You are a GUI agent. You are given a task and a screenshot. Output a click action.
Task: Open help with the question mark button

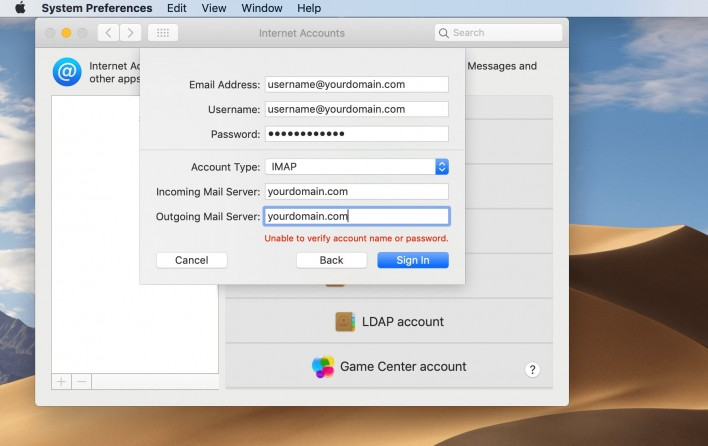point(533,370)
